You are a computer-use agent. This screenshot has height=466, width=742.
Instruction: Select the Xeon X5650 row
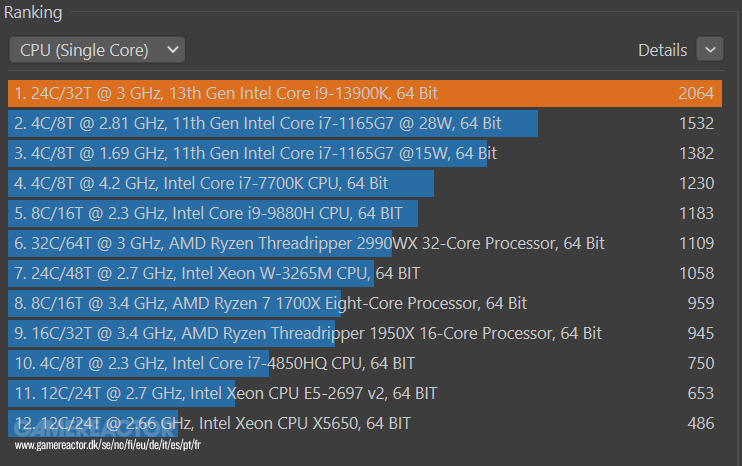[365, 423]
